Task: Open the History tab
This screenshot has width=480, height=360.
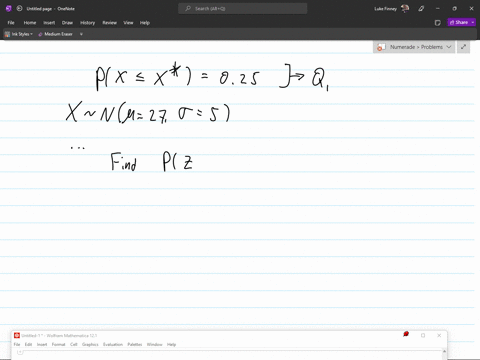Action: pyautogui.click(x=88, y=23)
